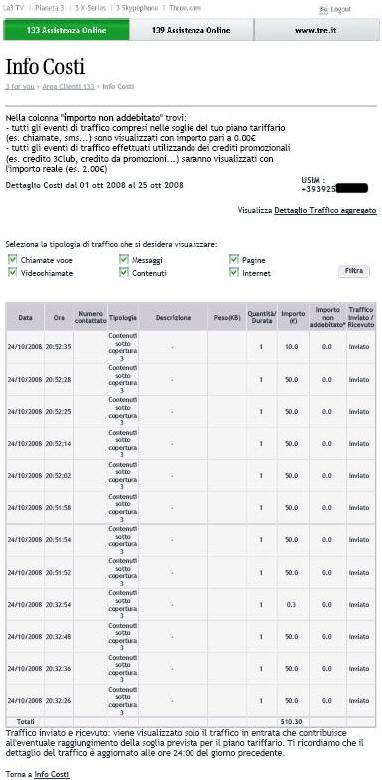The image size is (382, 780).
Task: Open the 3 X-Series top link
Action: (90, 8)
